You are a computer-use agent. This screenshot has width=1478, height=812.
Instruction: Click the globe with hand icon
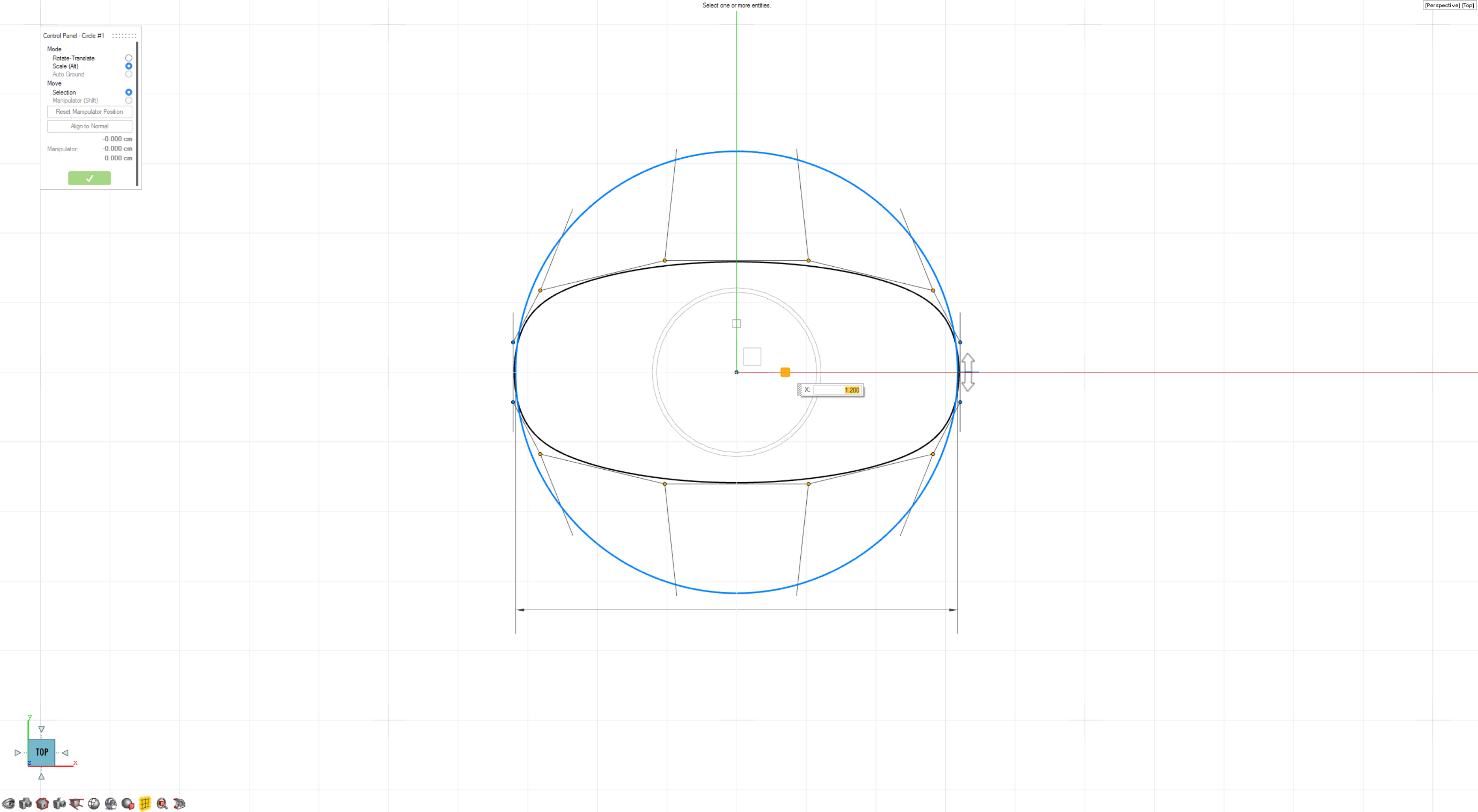(111, 803)
